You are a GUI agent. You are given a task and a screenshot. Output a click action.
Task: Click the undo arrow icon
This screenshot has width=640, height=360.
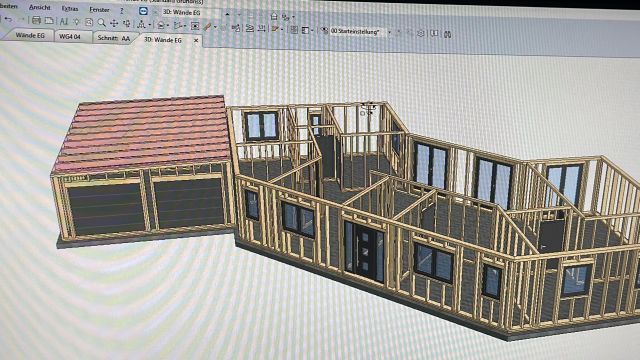[8, 20]
